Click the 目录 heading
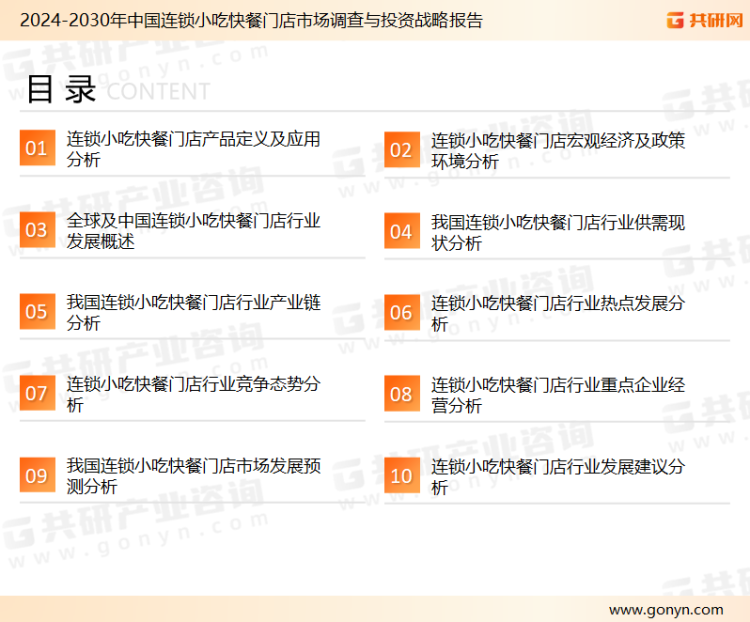750x622 pixels. pos(61,89)
